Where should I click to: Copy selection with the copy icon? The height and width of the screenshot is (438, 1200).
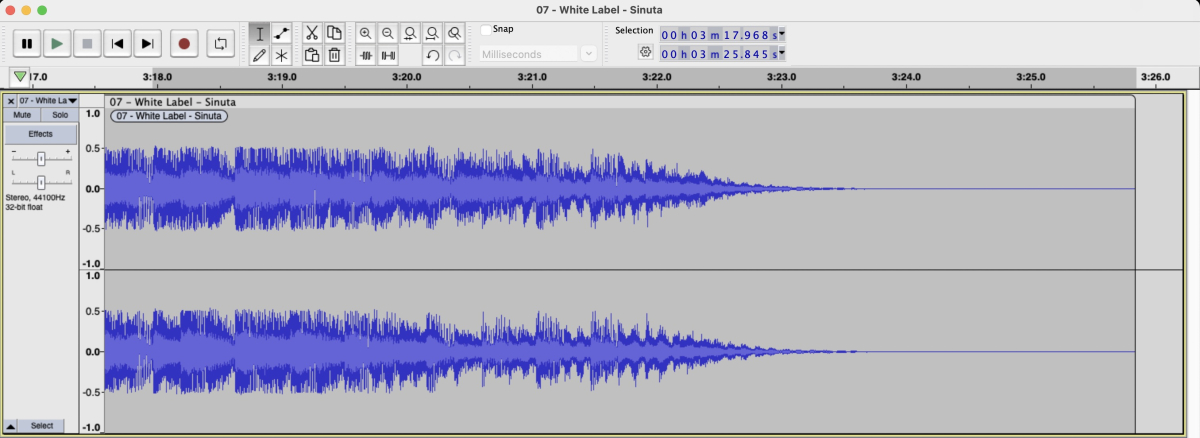point(335,33)
